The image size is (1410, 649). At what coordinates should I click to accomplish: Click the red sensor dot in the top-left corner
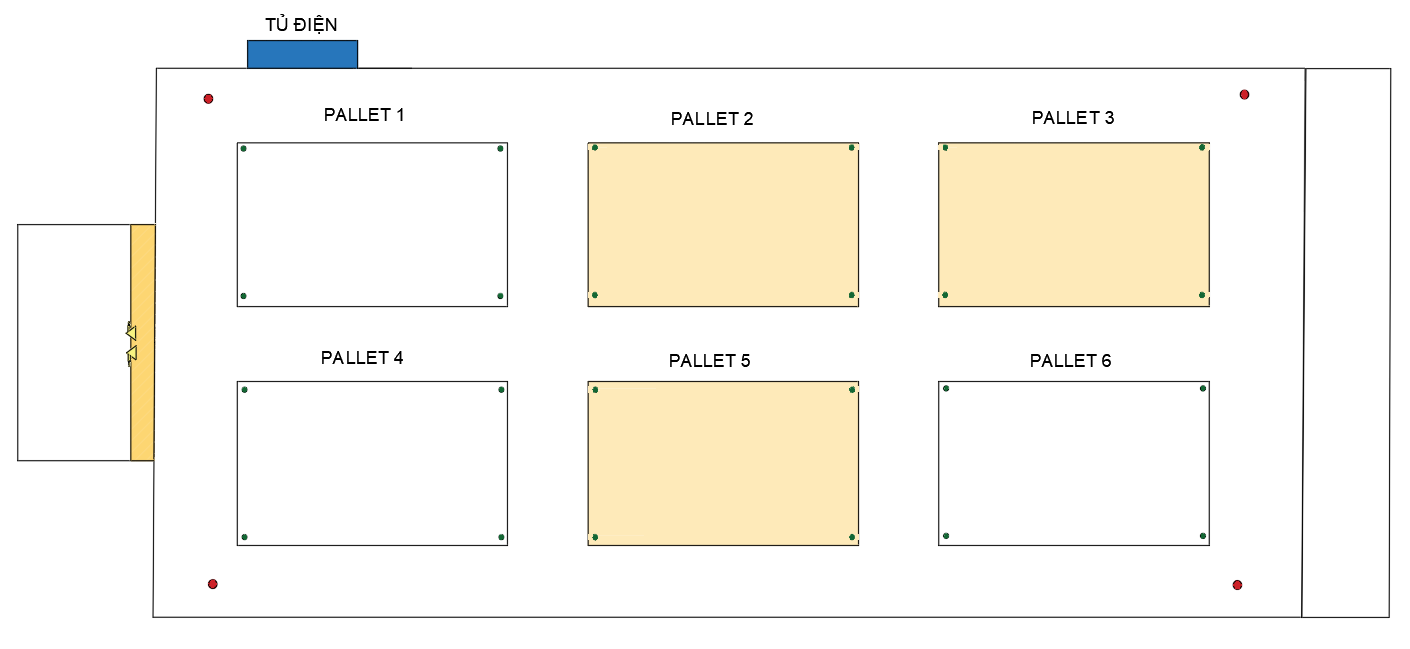pos(208,99)
